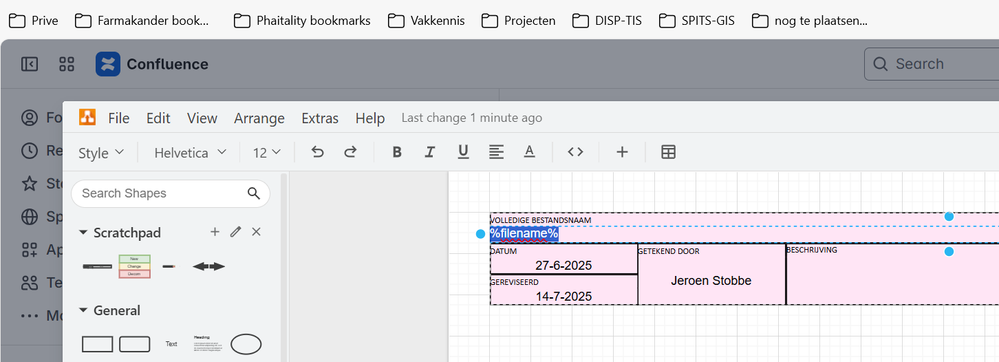
Task: Focus the Confluence Search box
Action: (x=931, y=64)
